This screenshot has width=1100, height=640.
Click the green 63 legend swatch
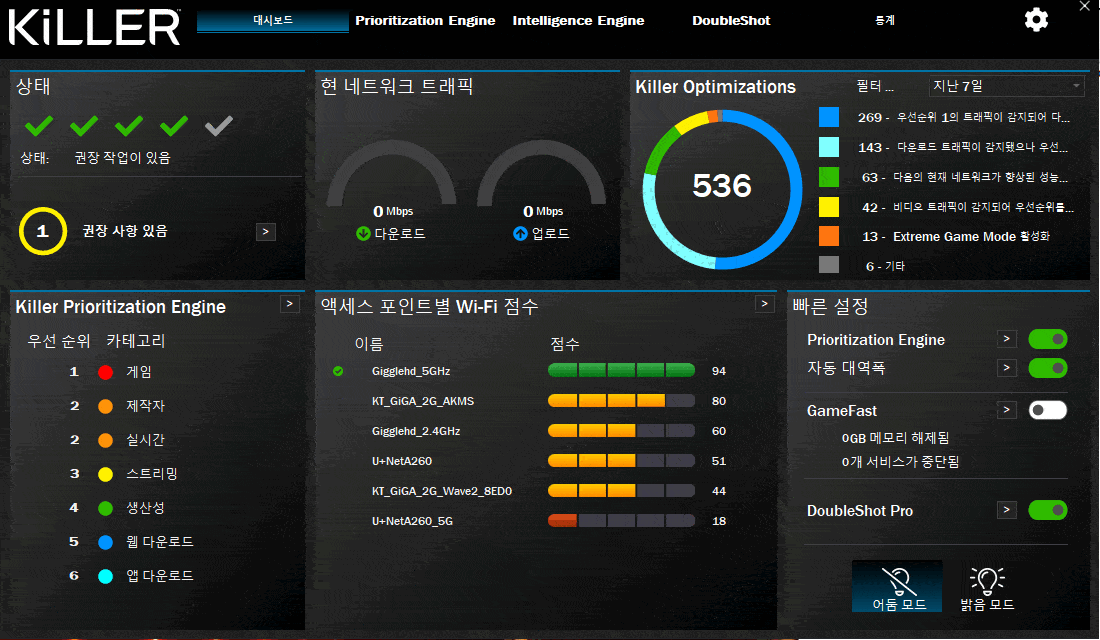click(x=829, y=177)
